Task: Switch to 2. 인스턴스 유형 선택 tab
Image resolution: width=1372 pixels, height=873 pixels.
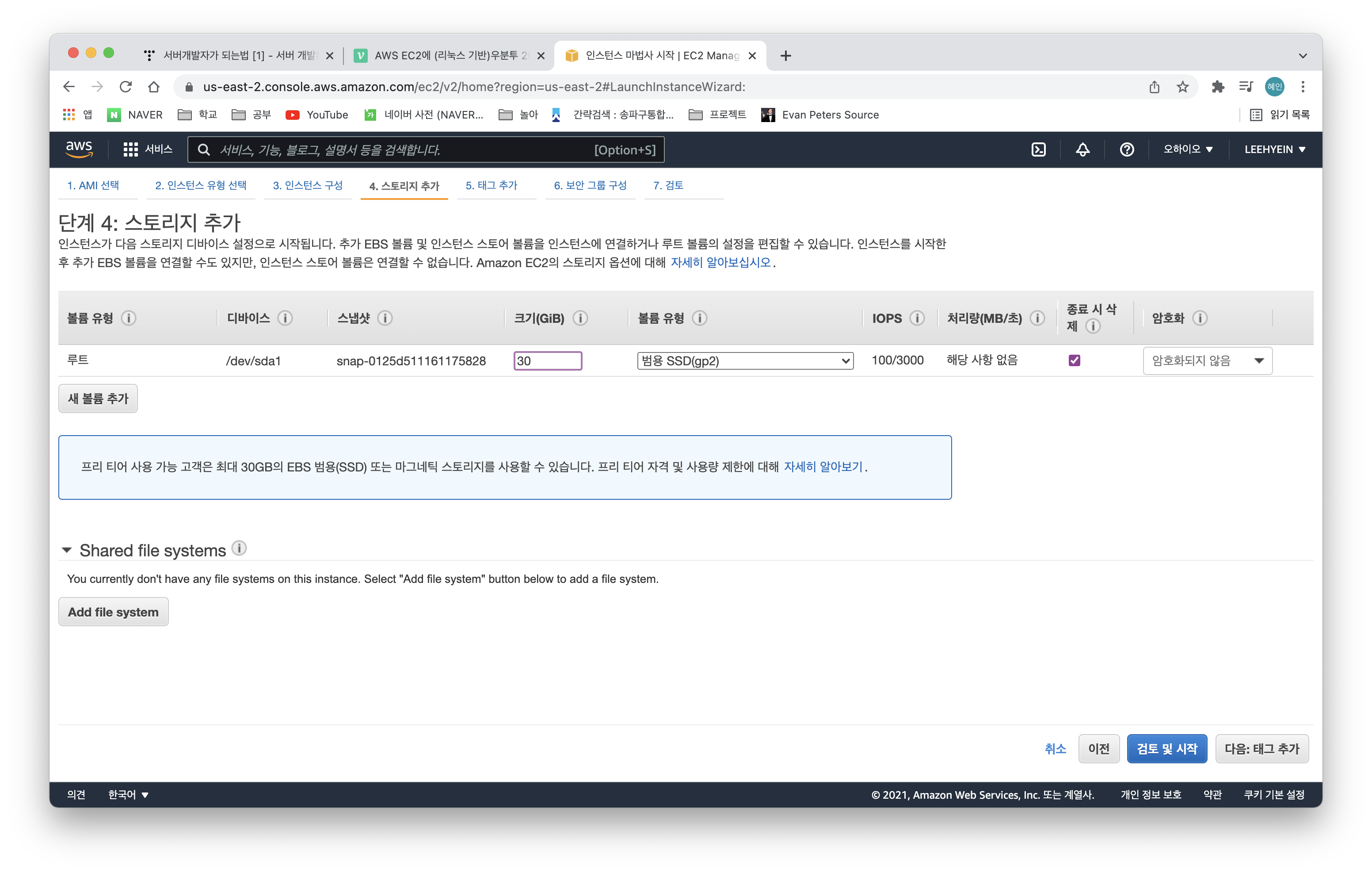Action: pyautogui.click(x=201, y=185)
